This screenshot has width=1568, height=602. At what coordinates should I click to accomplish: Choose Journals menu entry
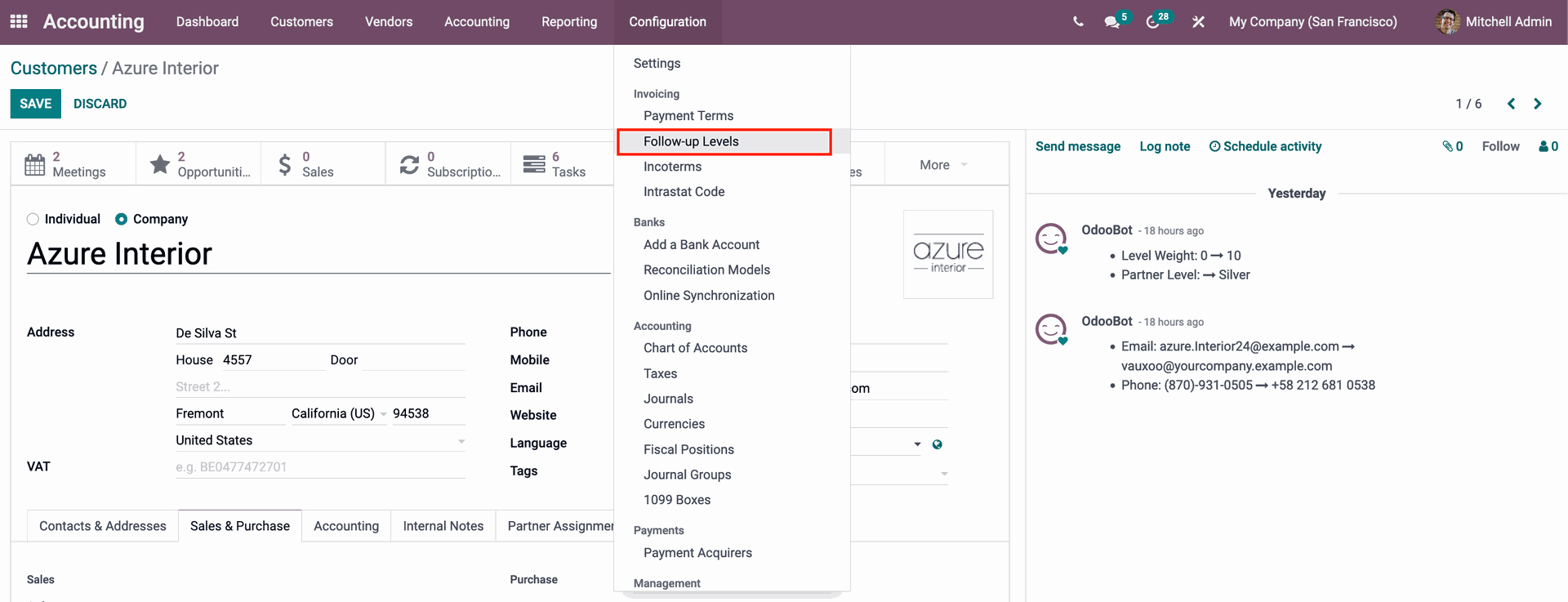pos(668,399)
